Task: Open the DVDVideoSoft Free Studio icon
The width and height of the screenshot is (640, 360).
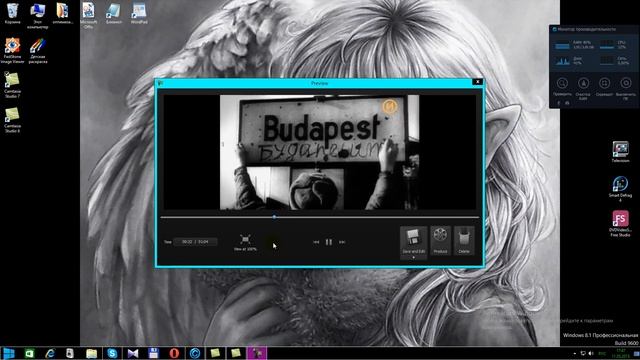Action: point(620,223)
